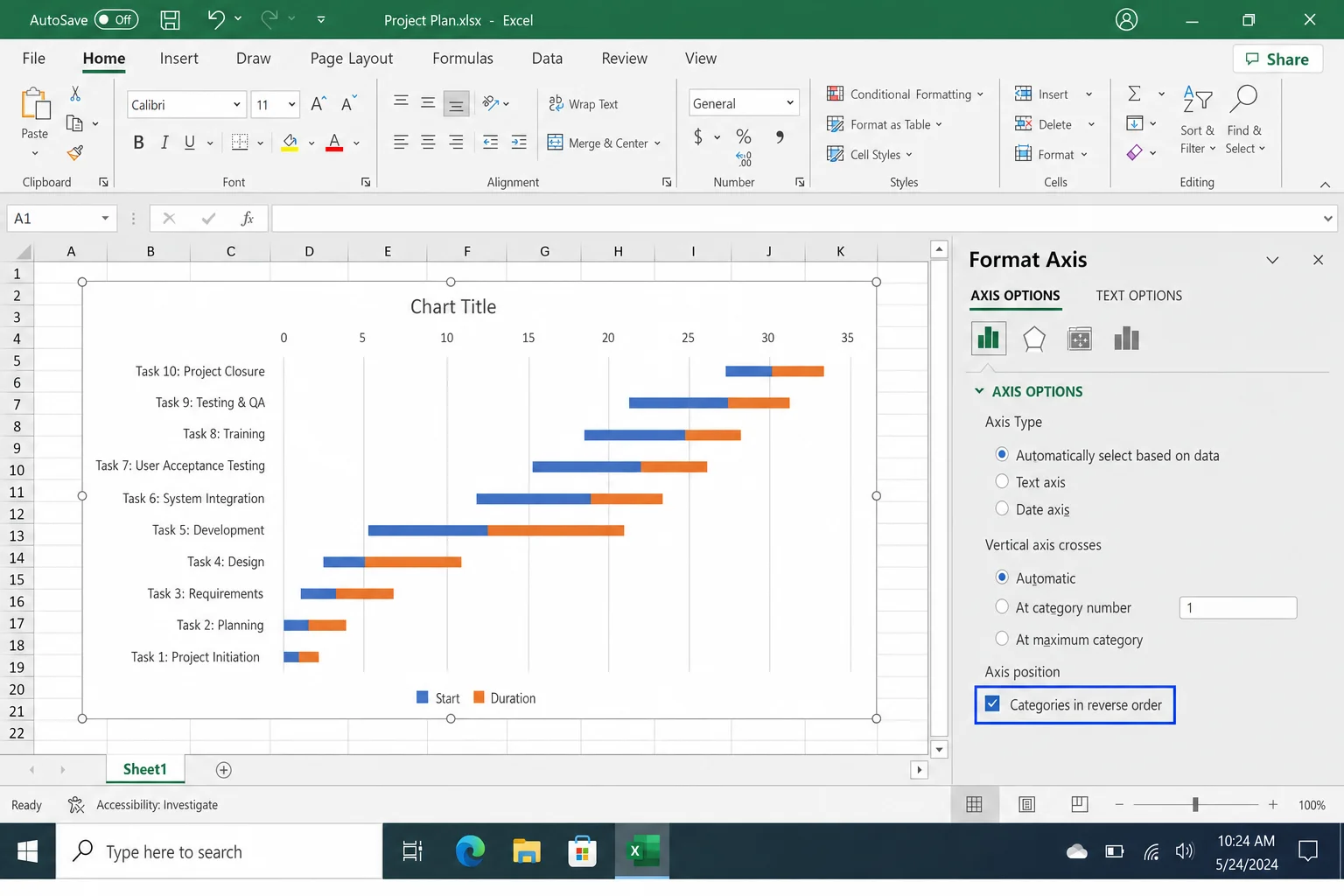Select the Sheet1 tab
1344x896 pixels.
(144, 769)
